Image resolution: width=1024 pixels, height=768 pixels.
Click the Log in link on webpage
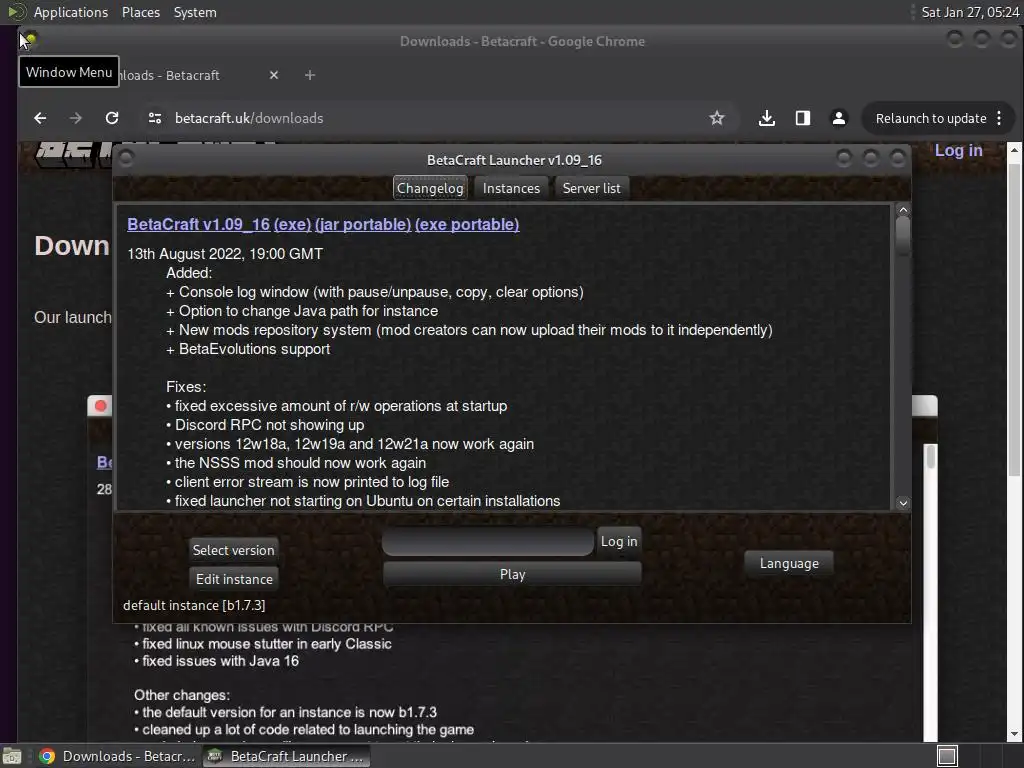(958, 150)
